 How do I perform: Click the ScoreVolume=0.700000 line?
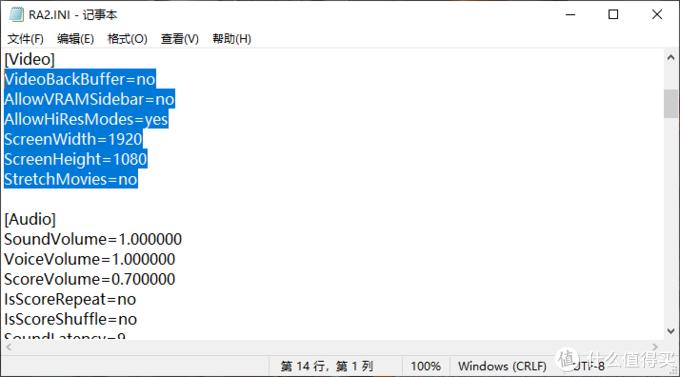tap(89, 279)
